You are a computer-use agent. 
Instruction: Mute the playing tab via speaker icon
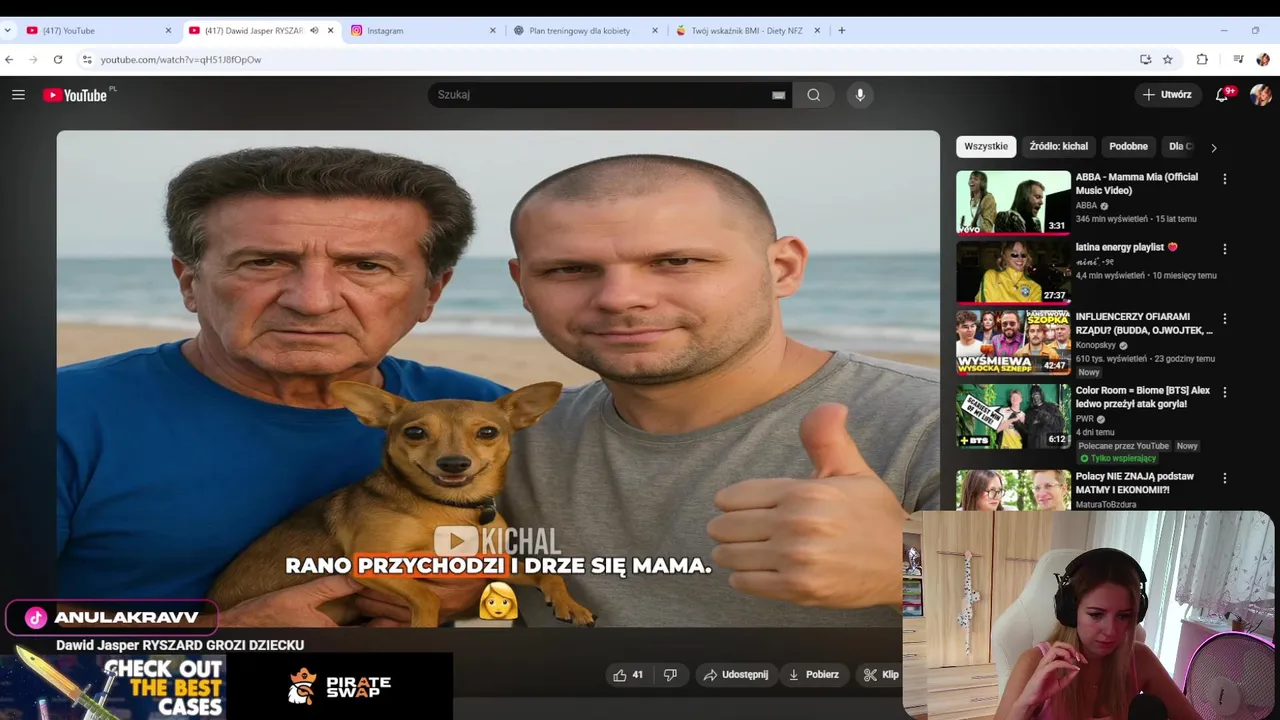[x=314, y=30]
